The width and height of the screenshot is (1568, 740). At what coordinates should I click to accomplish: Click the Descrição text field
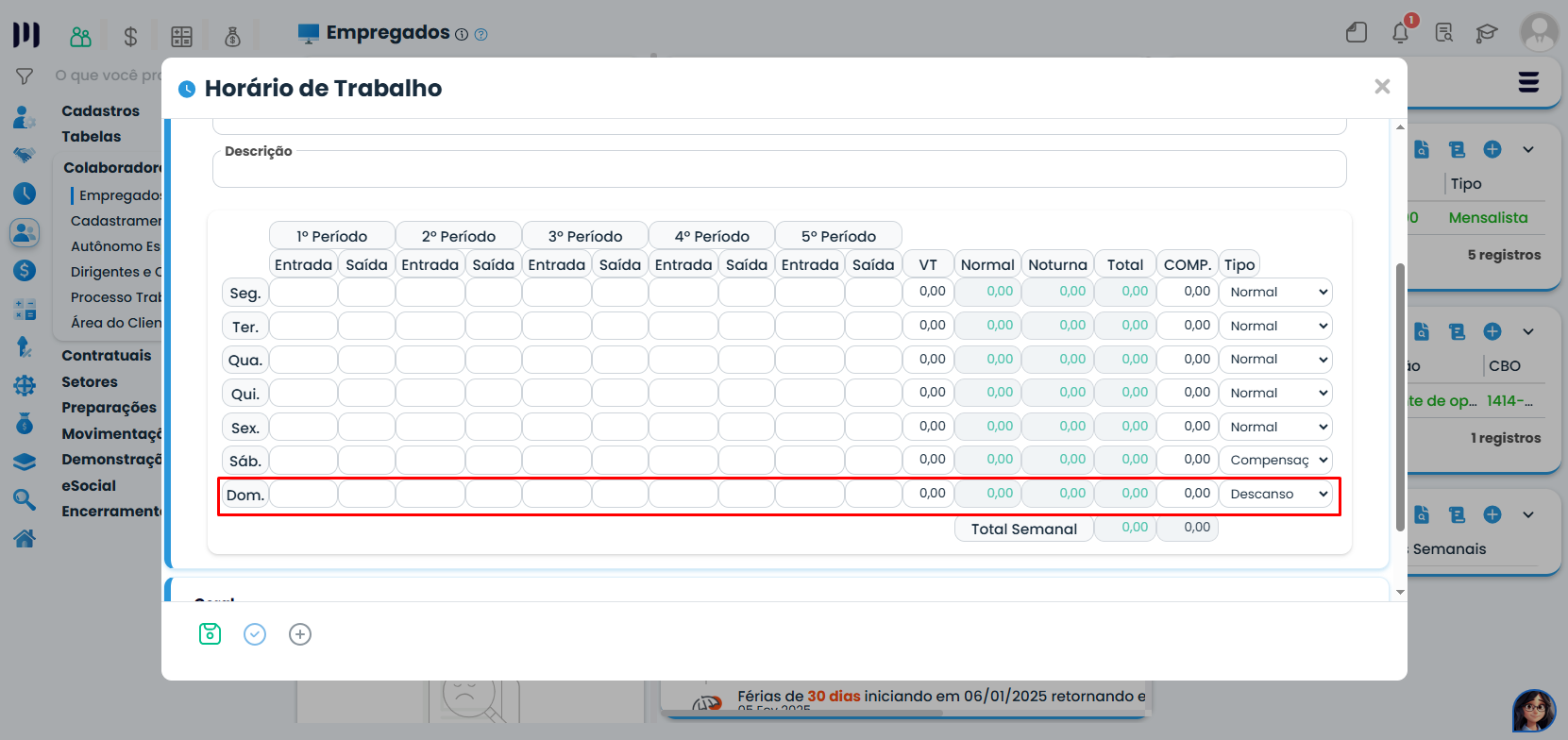point(779,170)
